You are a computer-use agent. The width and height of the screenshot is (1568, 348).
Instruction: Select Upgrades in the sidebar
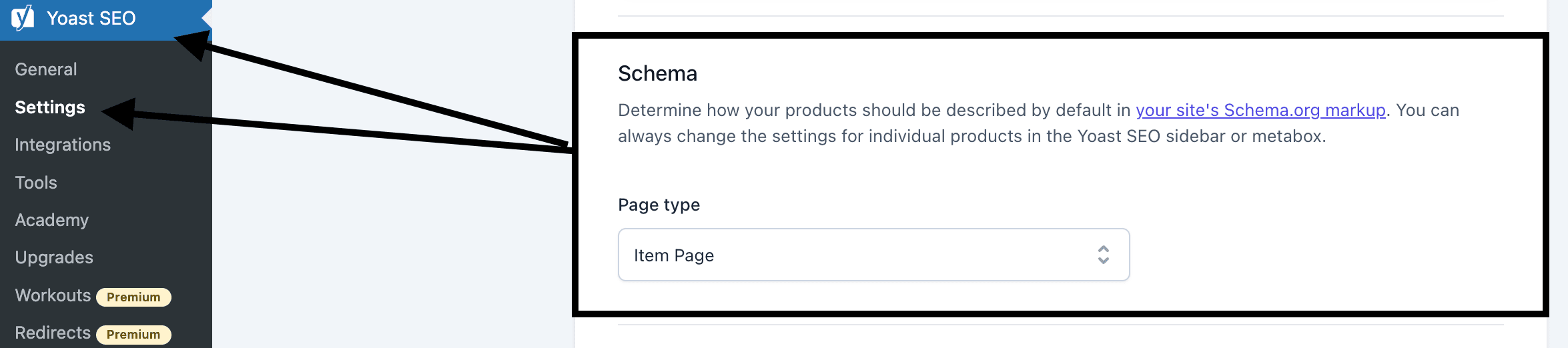[x=54, y=257]
